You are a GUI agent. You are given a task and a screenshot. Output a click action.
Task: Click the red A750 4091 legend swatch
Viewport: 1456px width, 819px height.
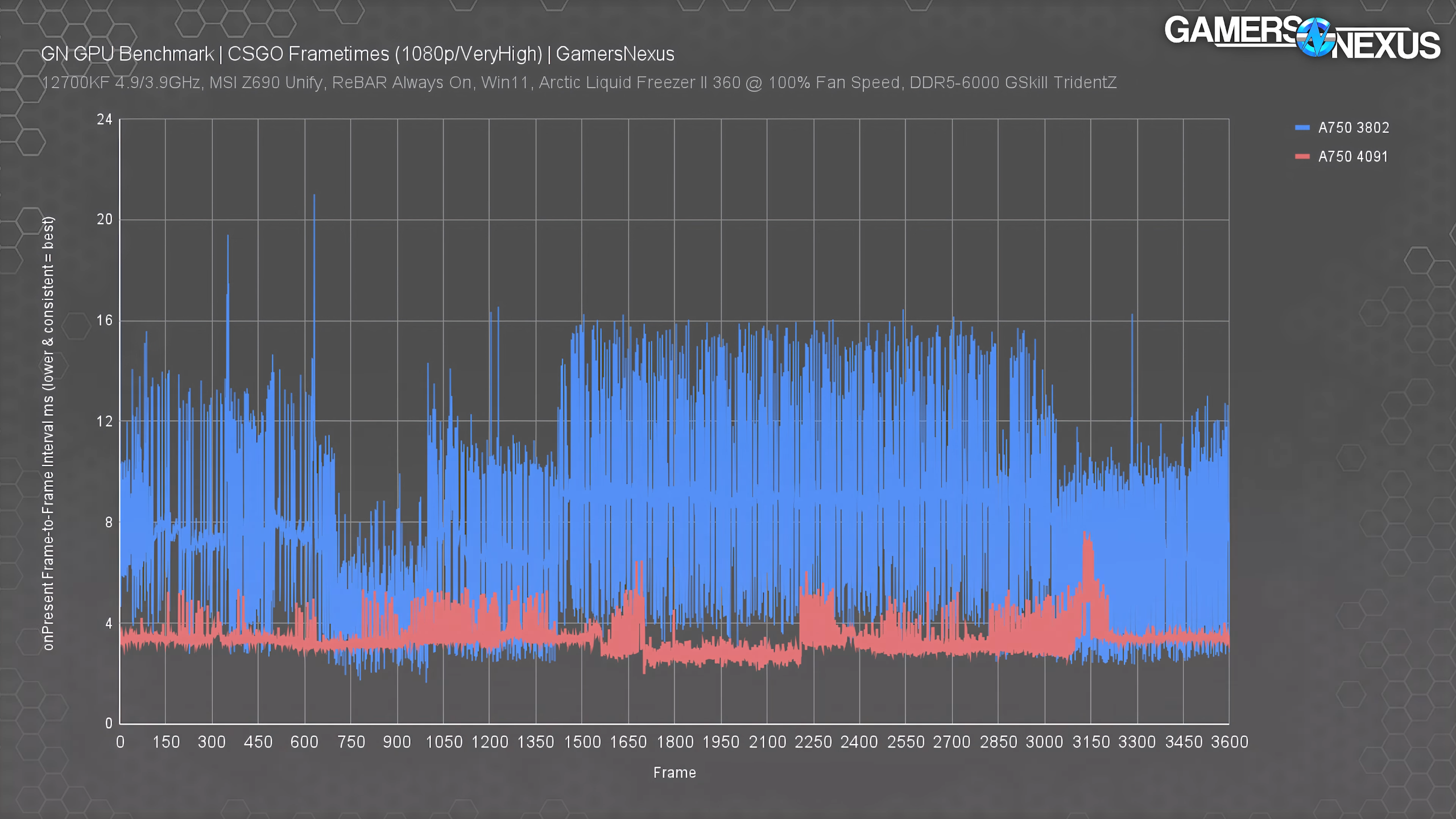click(x=1302, y=156)
